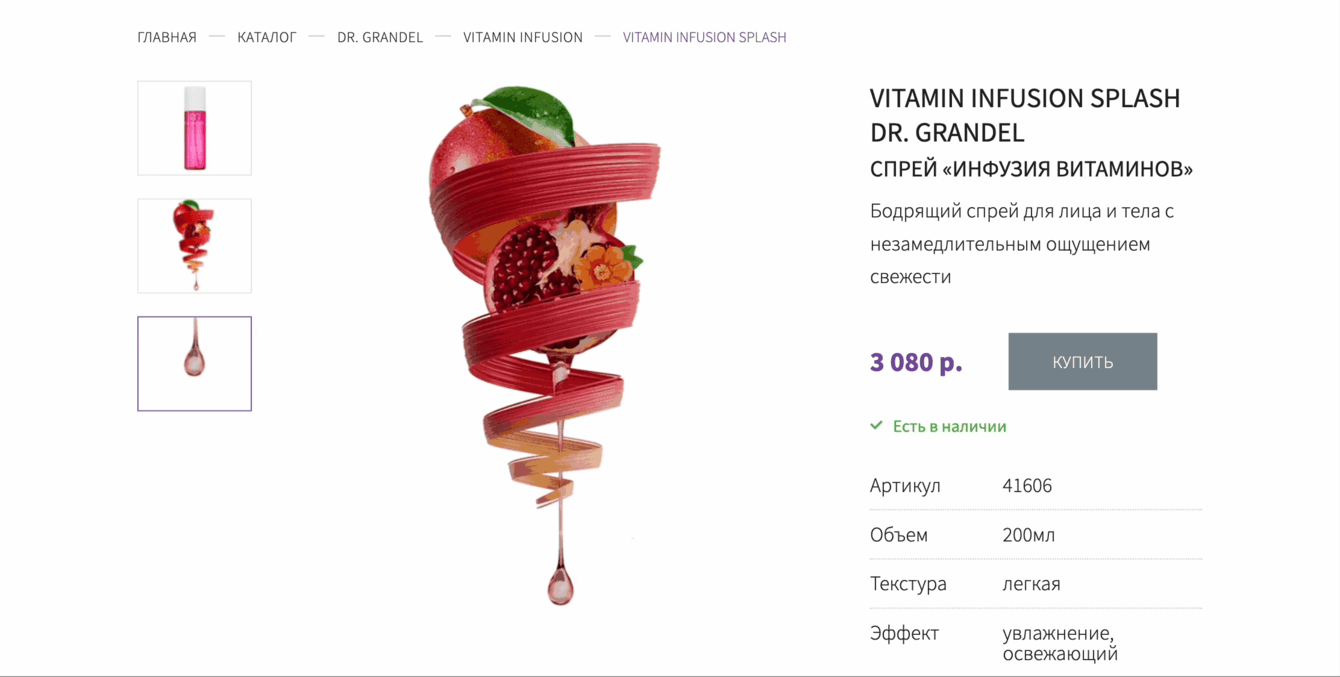Click the product title VITAMIN INFUSION SPLASH
Viewport: 1340px width, 677px height.
(1025, 98)
